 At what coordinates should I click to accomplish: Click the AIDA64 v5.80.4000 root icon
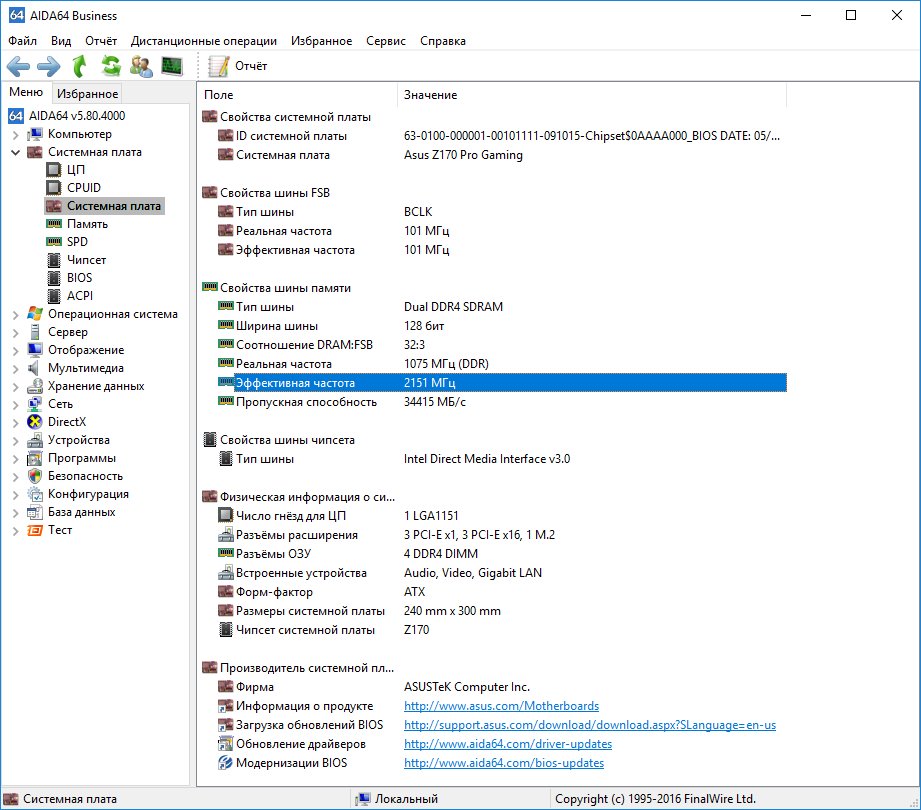click(x=16, y=116)
